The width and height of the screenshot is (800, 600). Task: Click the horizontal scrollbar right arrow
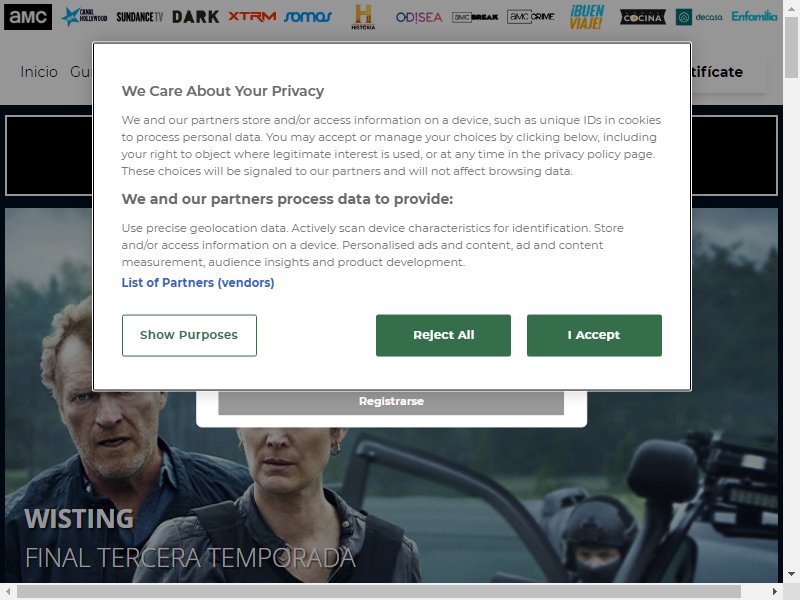click(x=774, y=592)
